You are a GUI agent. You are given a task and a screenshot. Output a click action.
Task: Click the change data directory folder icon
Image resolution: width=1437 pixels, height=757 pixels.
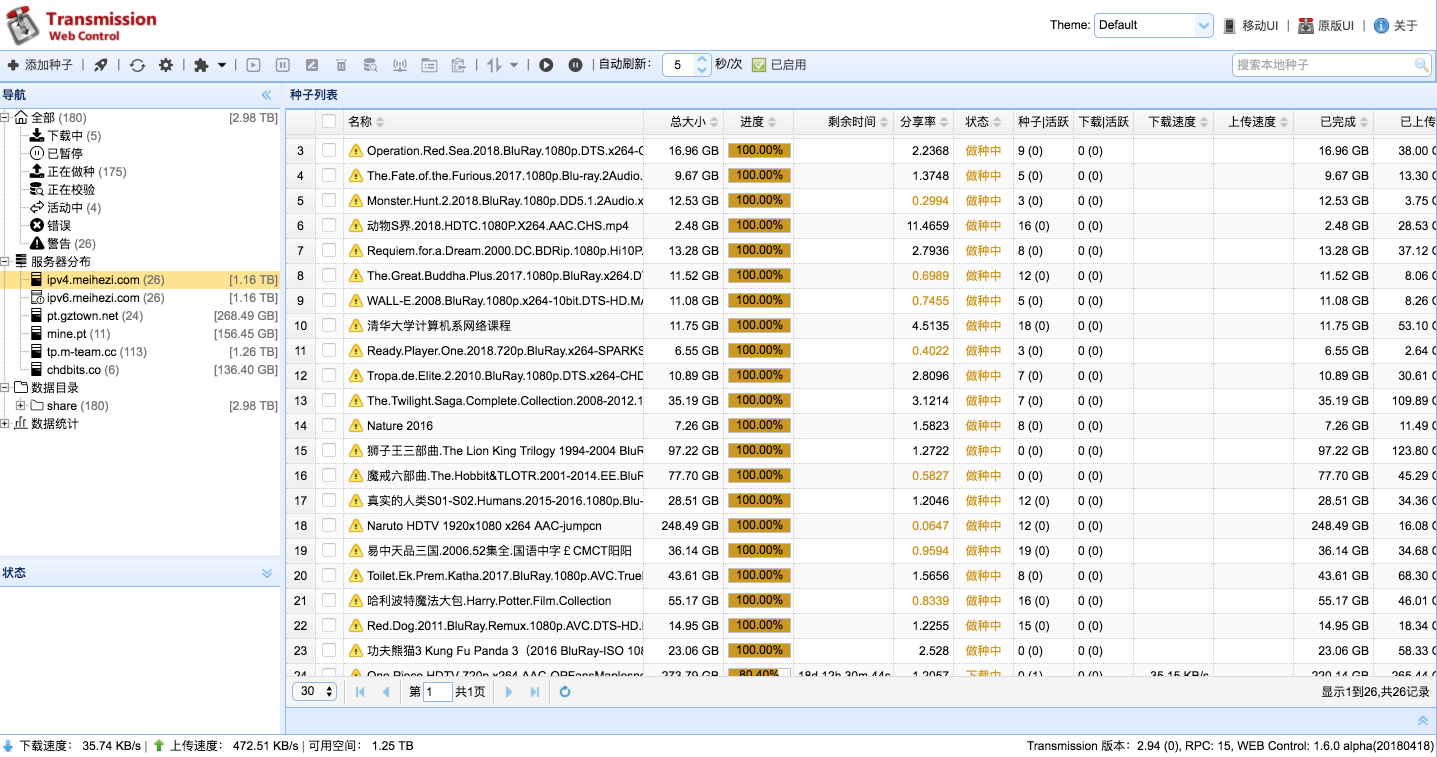click(x=429, y=65)
